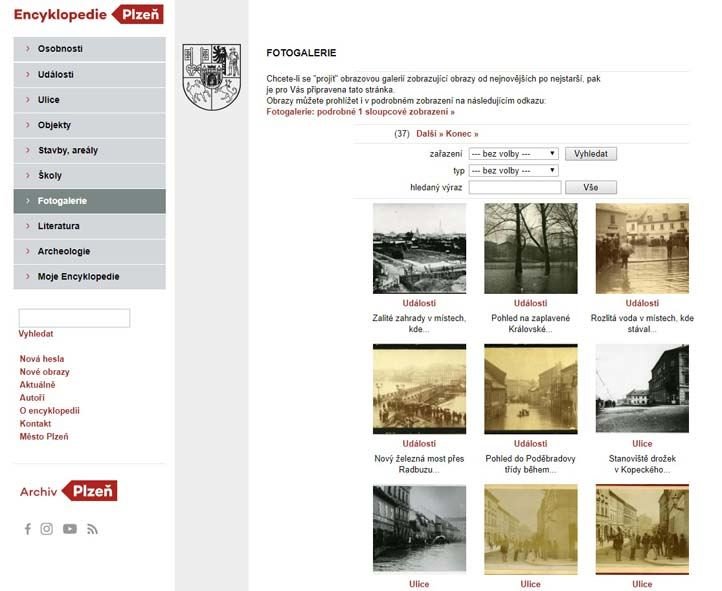Open podrobné 1 sloupcové zobrazení link
This screenshot has width=722, height=591.
[x=360, y=112]
